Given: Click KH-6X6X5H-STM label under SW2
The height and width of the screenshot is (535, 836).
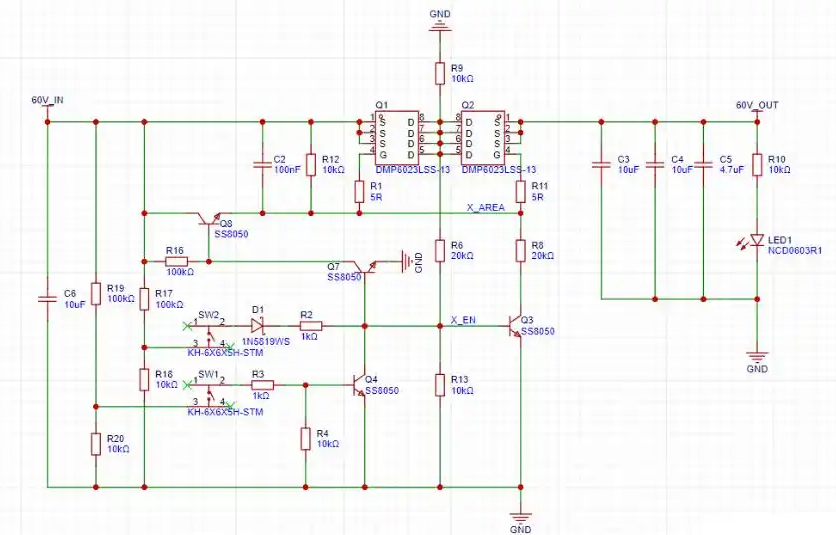Looking at the screenshot, I should [x=225, y=353].
